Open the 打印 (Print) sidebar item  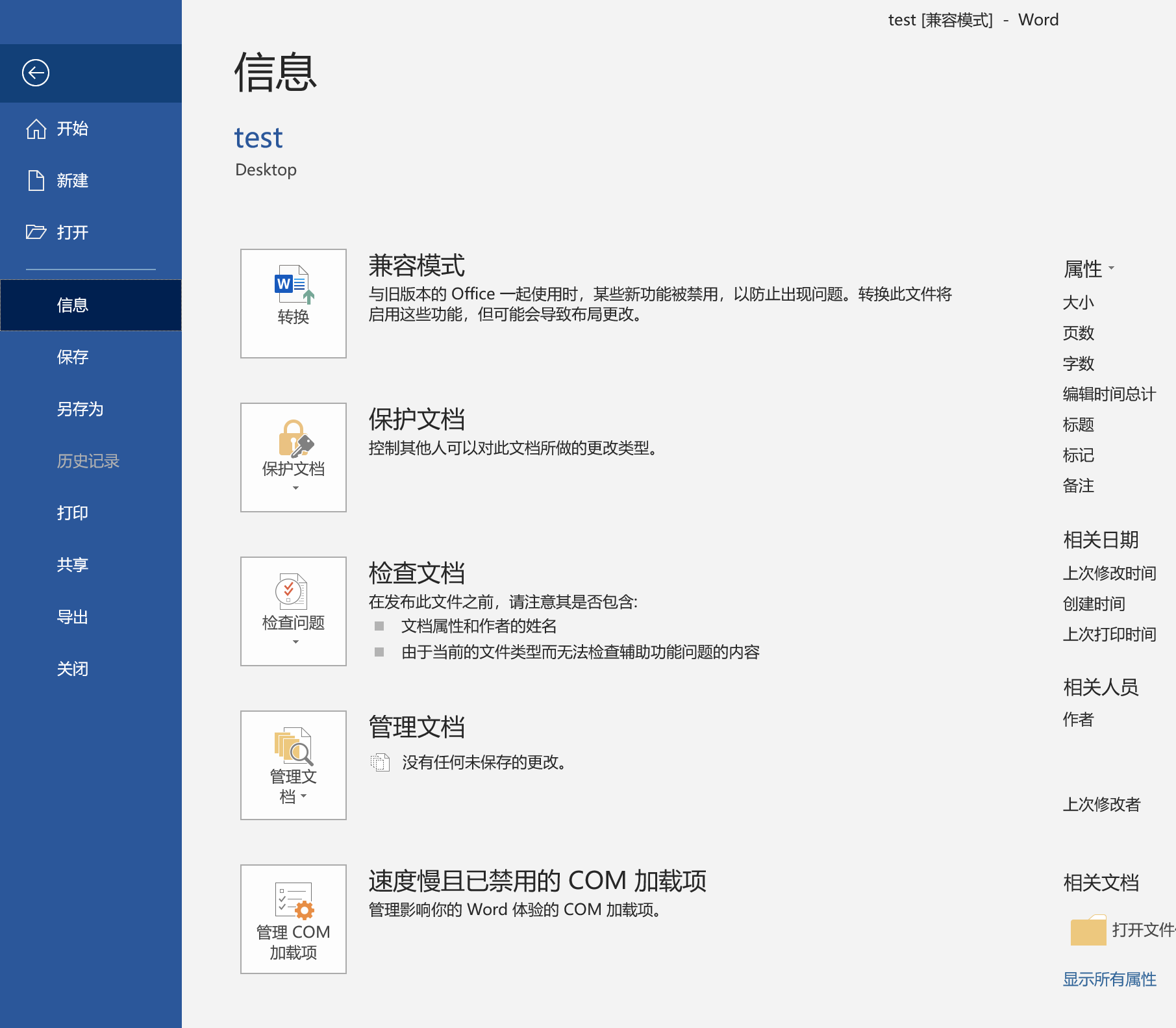click(x=72, y=513)
